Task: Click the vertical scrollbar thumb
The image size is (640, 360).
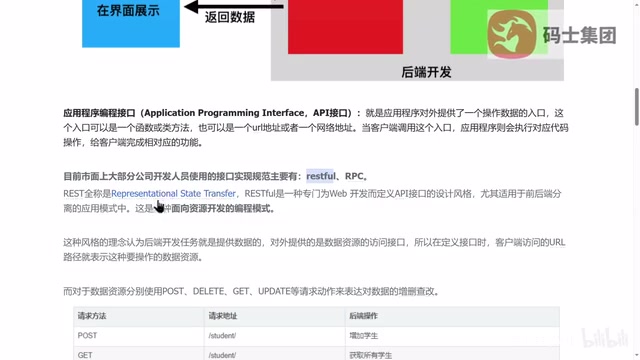Action: pyautogui.click(x=636, y=107)
